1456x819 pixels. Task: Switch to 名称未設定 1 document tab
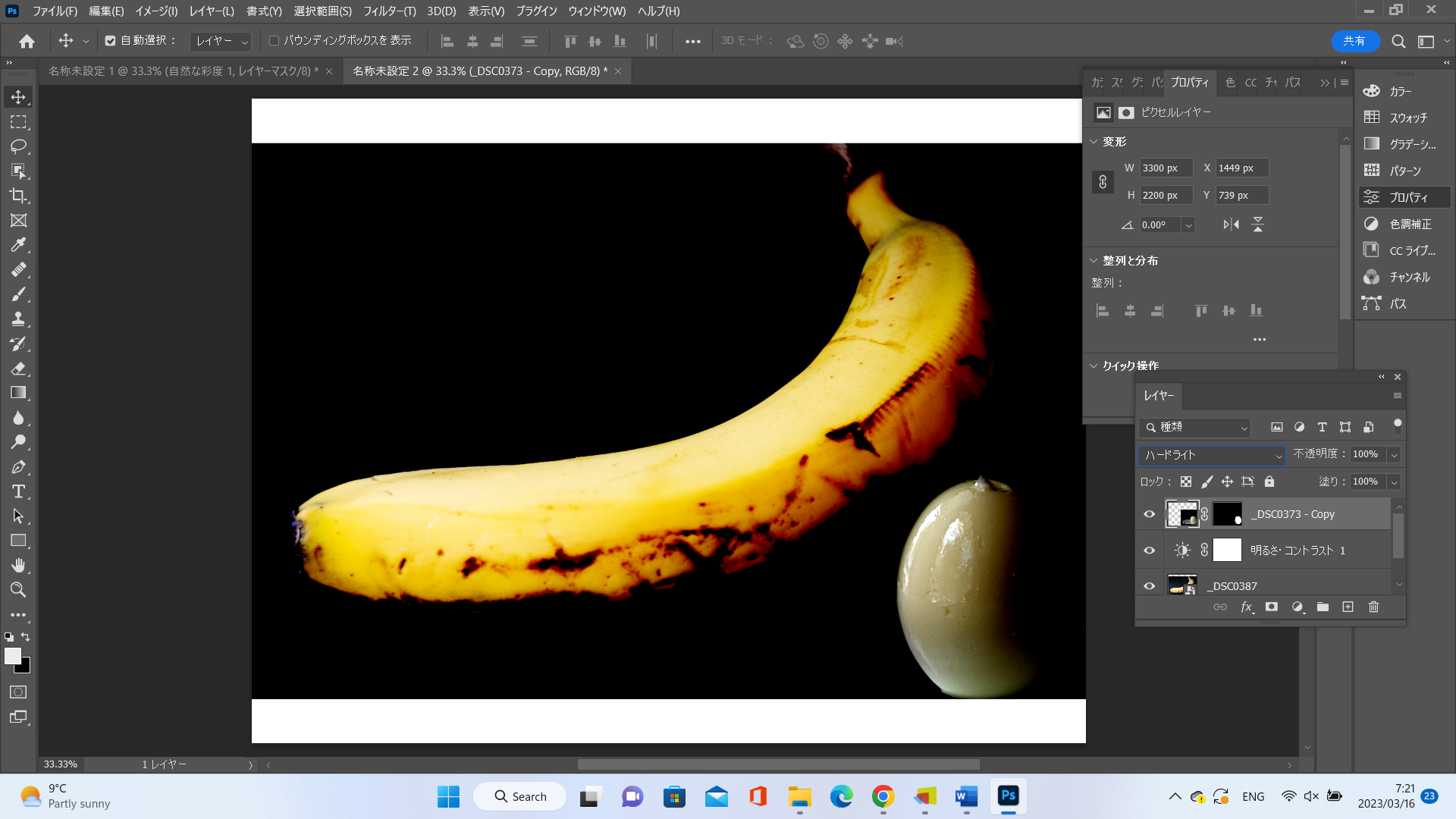tap(183, 71)
